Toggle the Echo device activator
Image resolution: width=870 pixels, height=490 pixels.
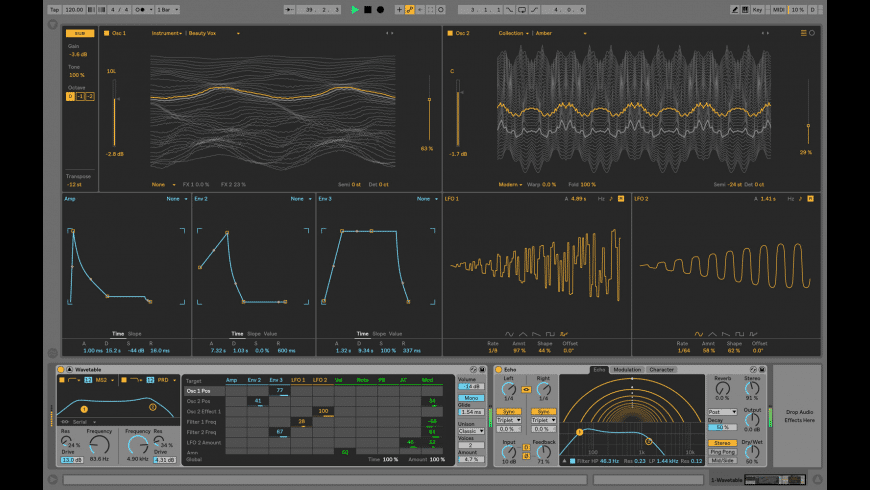(498, 369)
